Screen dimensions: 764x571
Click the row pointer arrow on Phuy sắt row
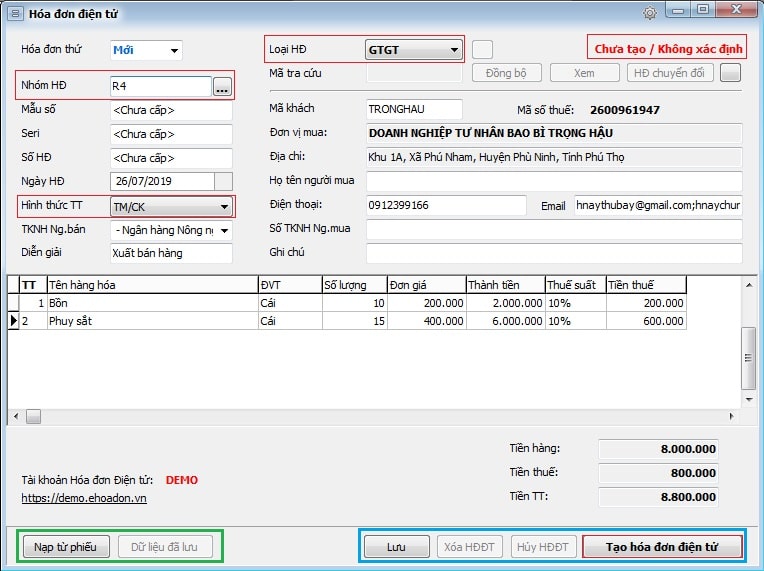tap(13, 321)
